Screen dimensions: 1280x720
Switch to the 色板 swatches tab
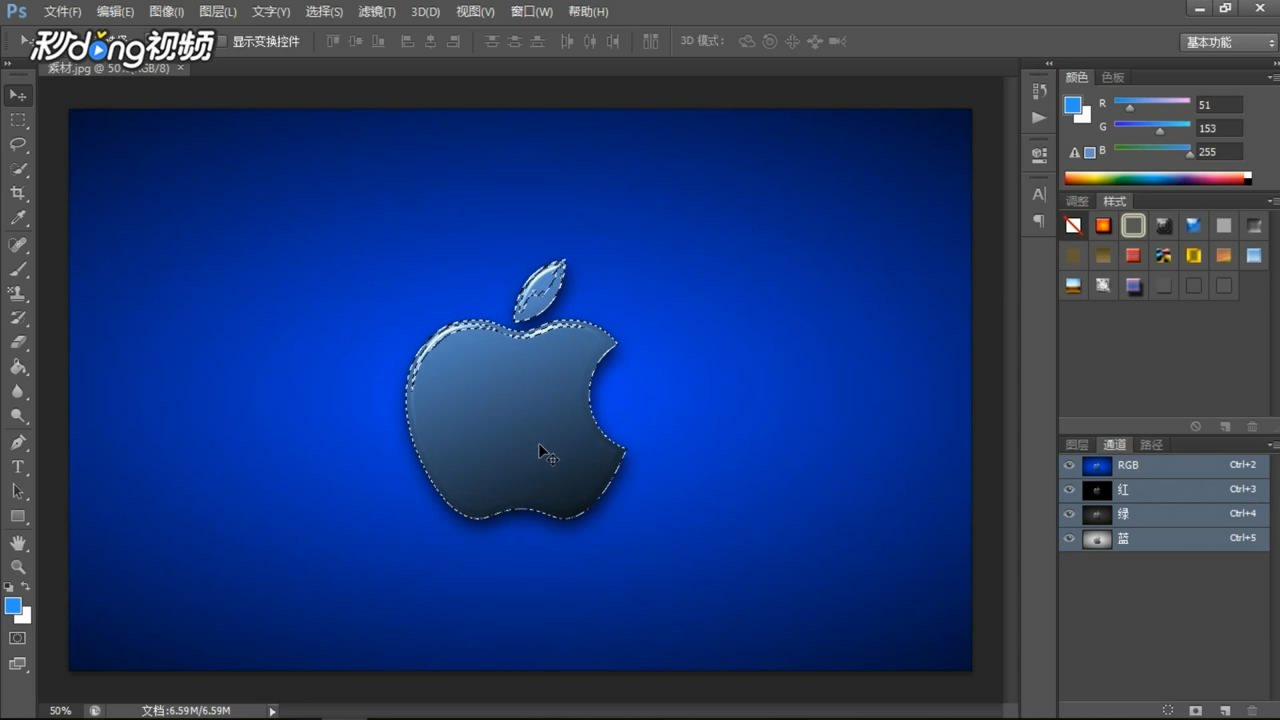click(1113, 77)
